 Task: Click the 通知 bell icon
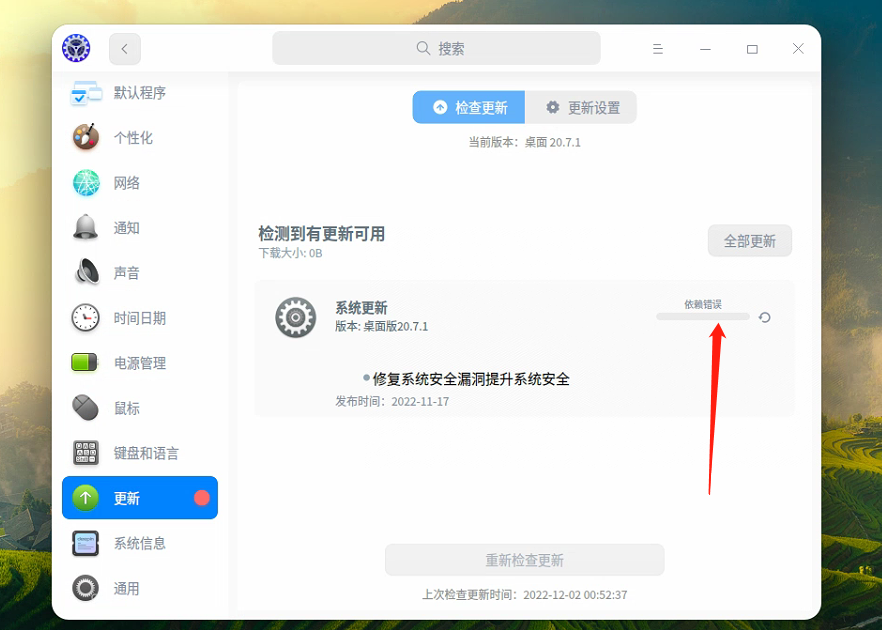(x=85, y=227)
